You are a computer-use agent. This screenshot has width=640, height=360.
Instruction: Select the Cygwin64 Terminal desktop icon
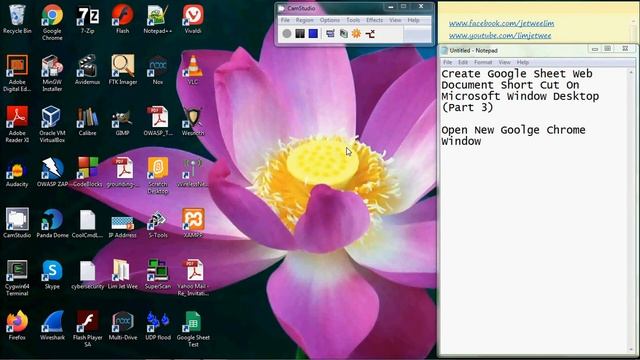(17, 278)
